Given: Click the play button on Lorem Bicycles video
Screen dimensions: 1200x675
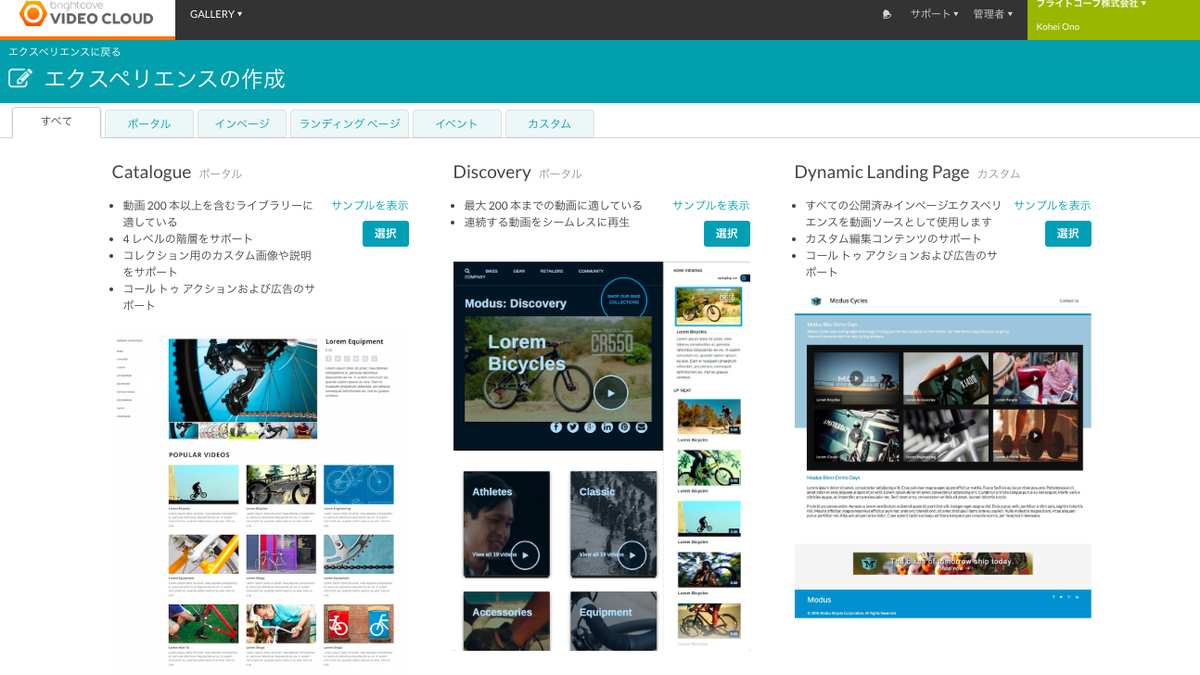Looking at the screenshot, I should click(610, 392).
